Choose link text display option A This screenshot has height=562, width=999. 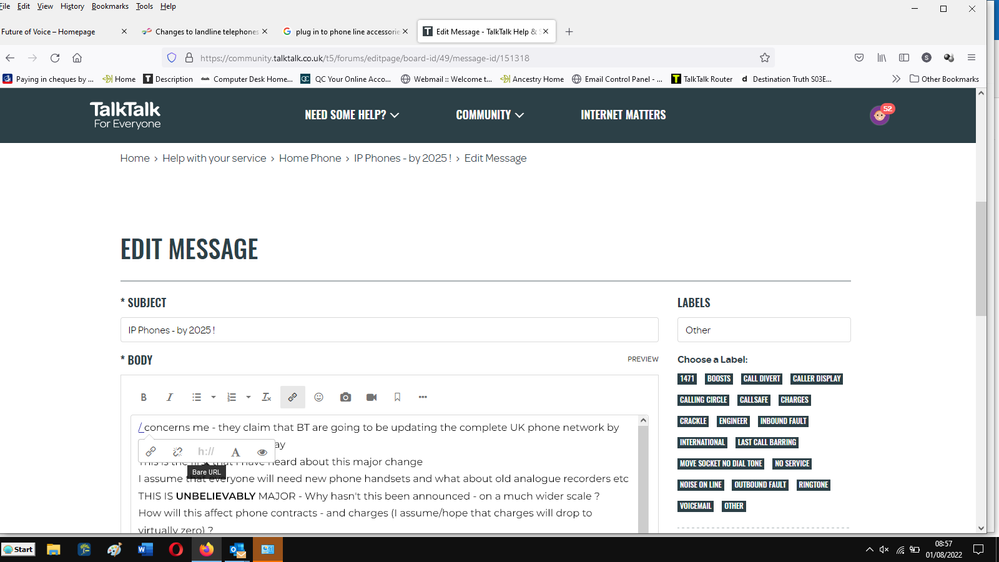click(235, 452)
